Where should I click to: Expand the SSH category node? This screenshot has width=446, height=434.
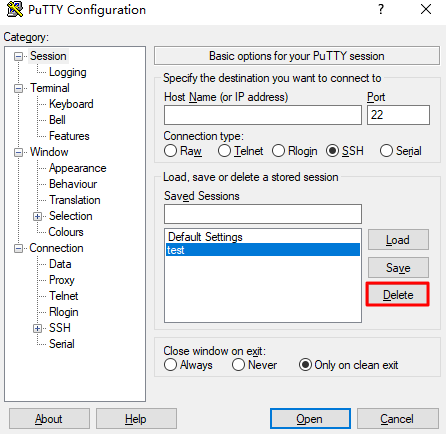click(37, 329)
